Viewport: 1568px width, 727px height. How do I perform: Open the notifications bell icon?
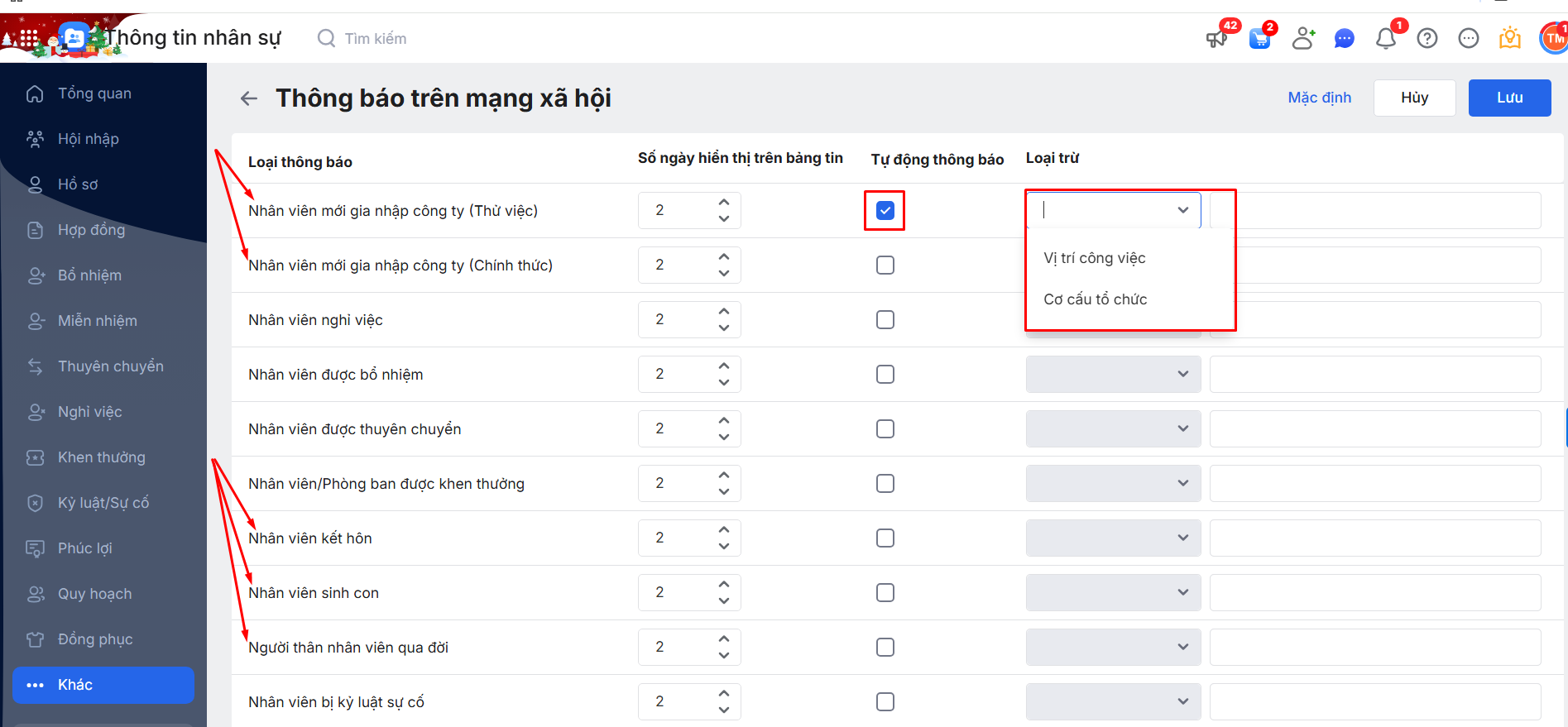pos(1386,38)
